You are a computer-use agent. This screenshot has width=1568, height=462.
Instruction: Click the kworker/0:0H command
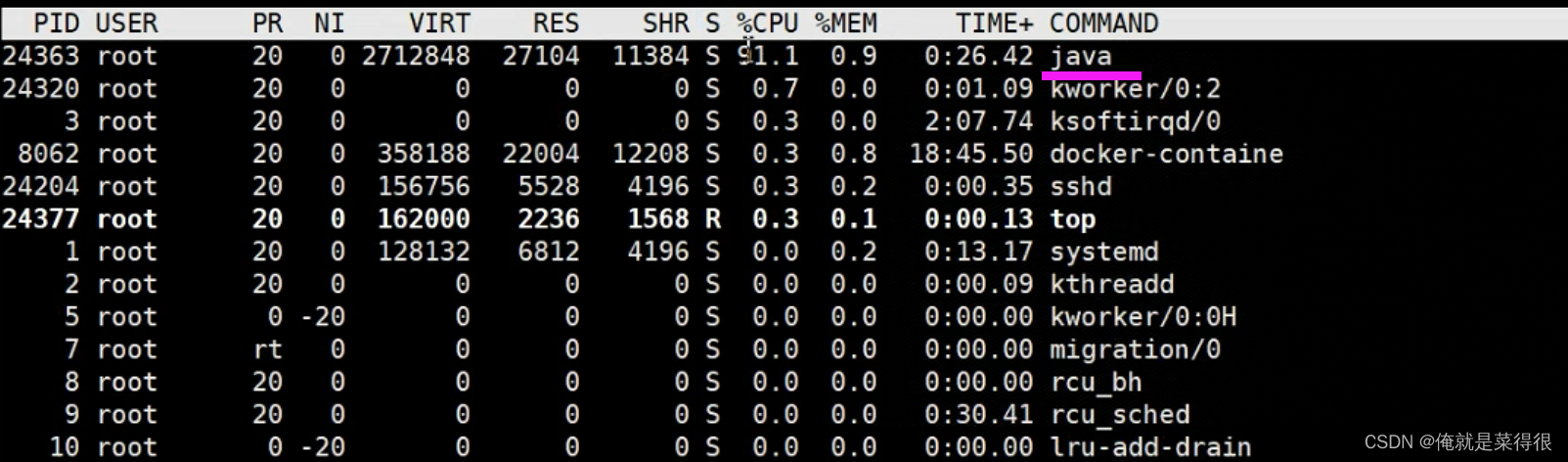1142,316
